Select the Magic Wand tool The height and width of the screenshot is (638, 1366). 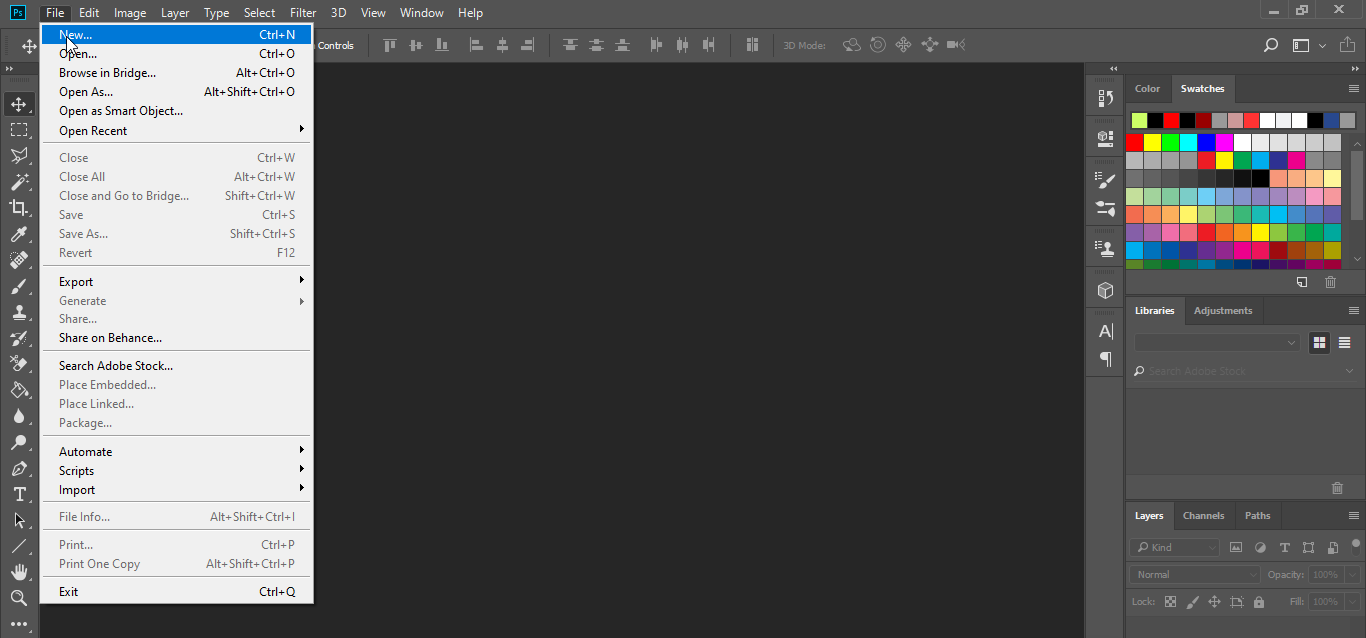tap(19, 182)
